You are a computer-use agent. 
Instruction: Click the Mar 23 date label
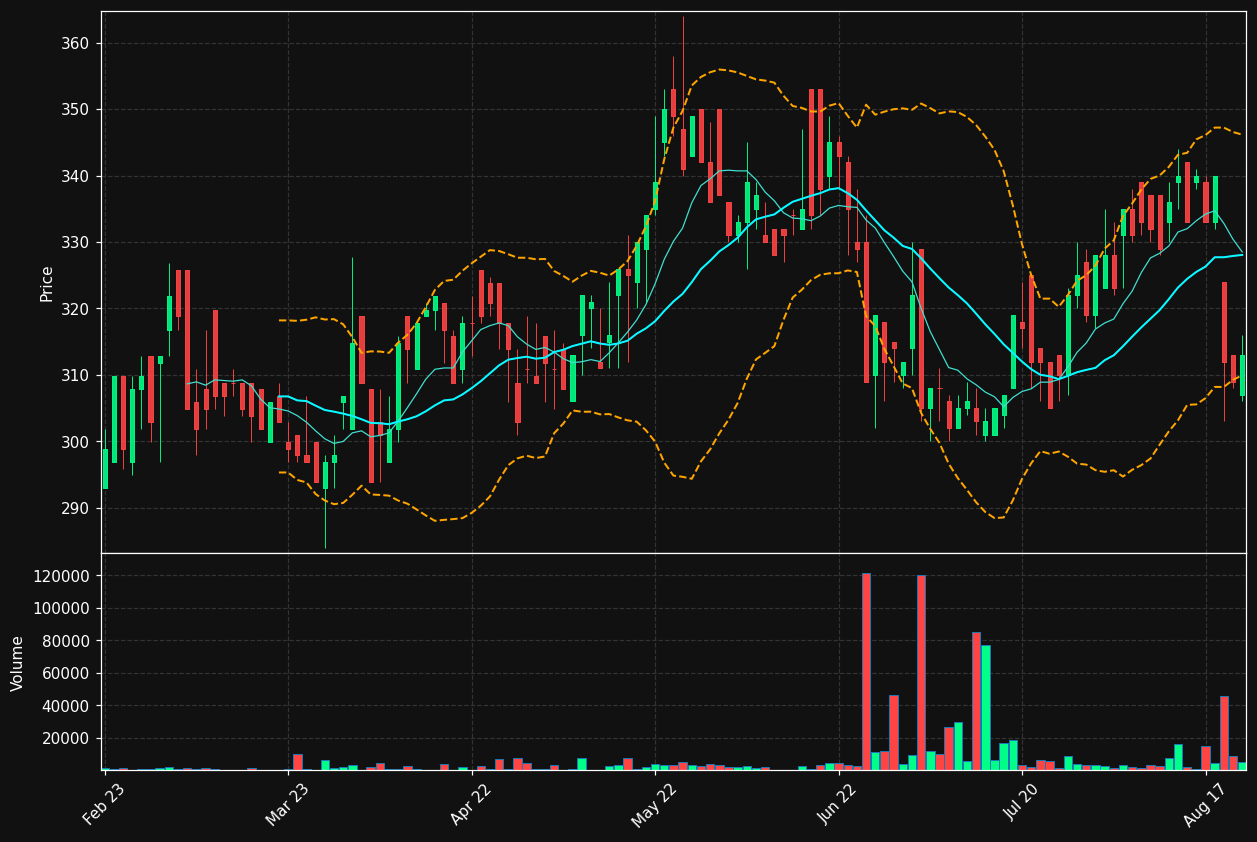[287, 804]
